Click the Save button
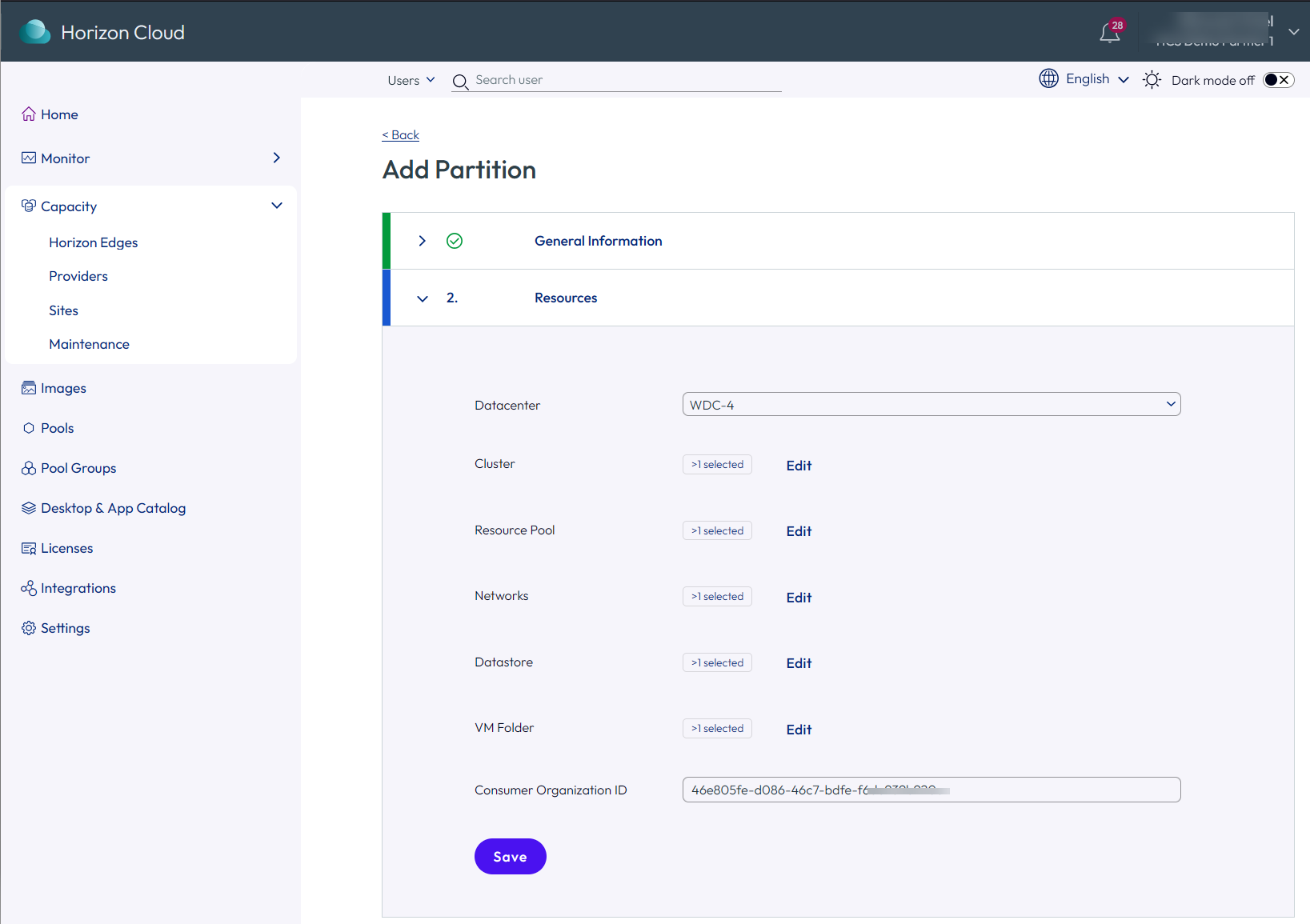Image resolution: width=1310 pixels, height=924 pixels. (511, 857)
